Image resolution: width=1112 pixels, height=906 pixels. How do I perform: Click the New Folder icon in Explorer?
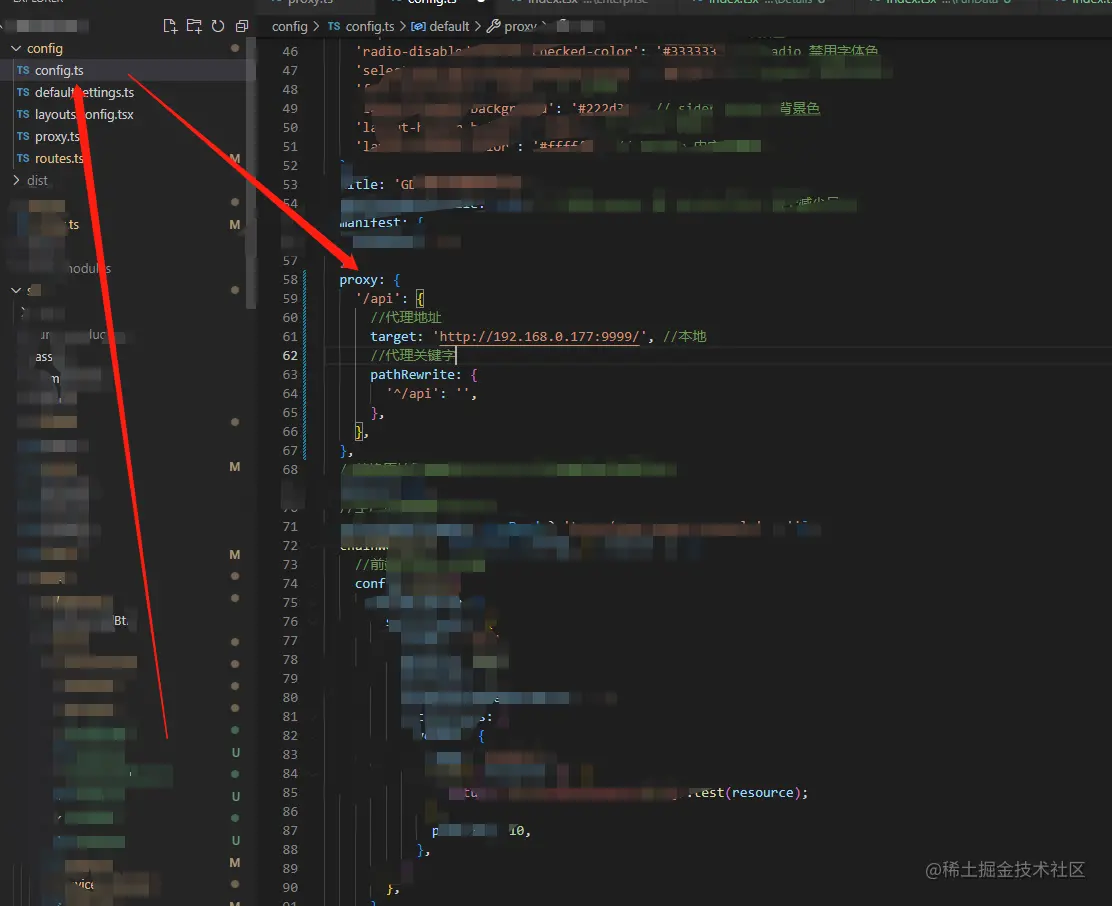click(x=194, y=26)
